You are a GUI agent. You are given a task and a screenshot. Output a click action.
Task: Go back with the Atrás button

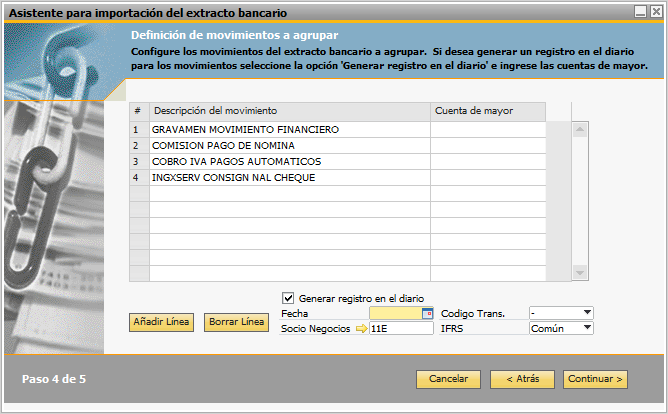(x=523, y=379)
